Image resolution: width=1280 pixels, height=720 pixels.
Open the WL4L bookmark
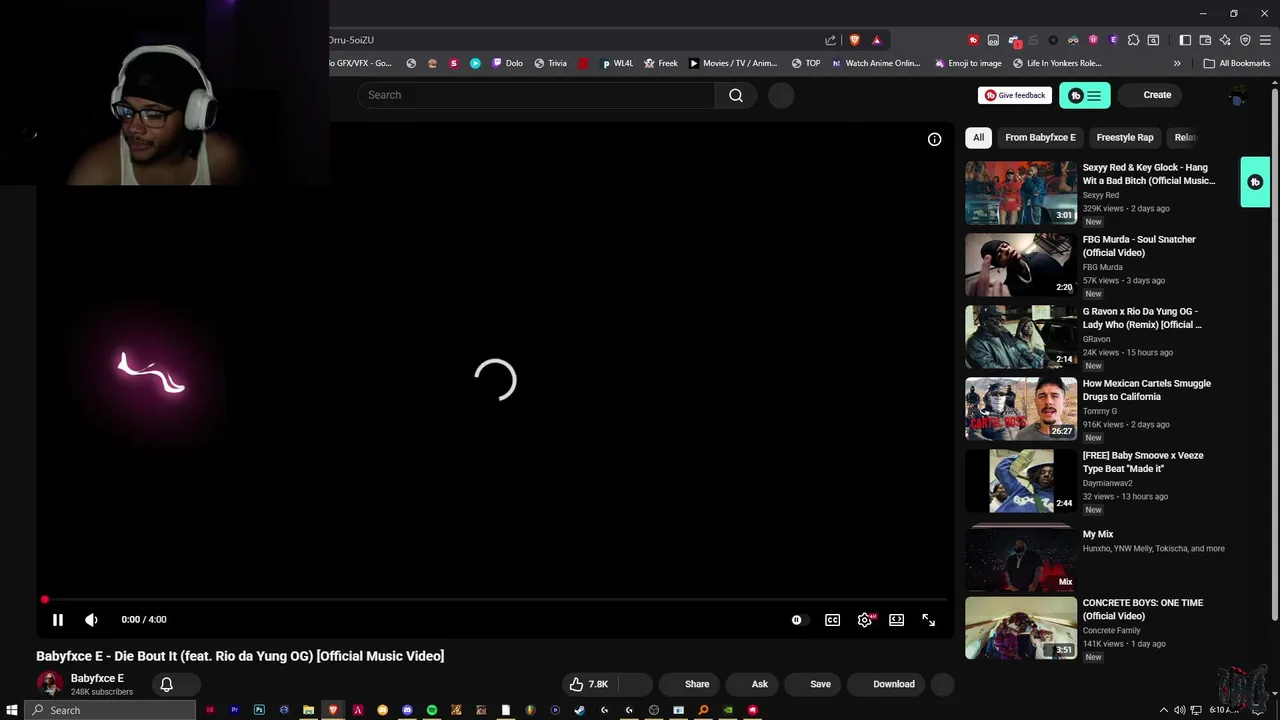tap(617, 63)
